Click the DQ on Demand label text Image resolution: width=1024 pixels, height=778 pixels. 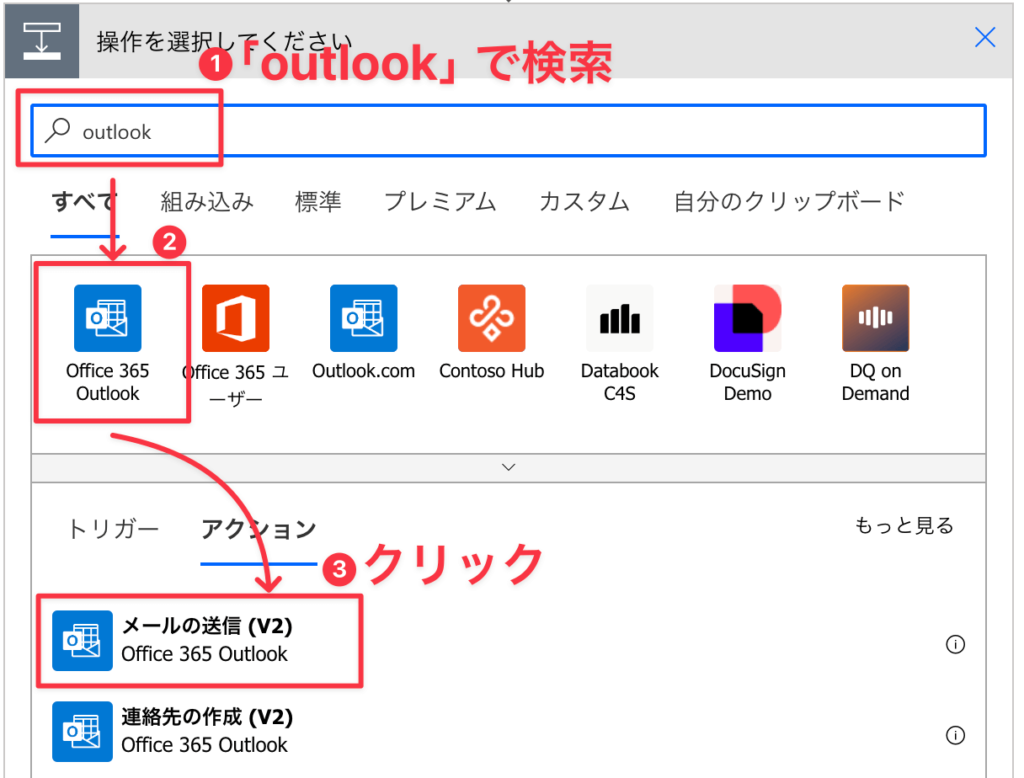click(x=876, y=382)
